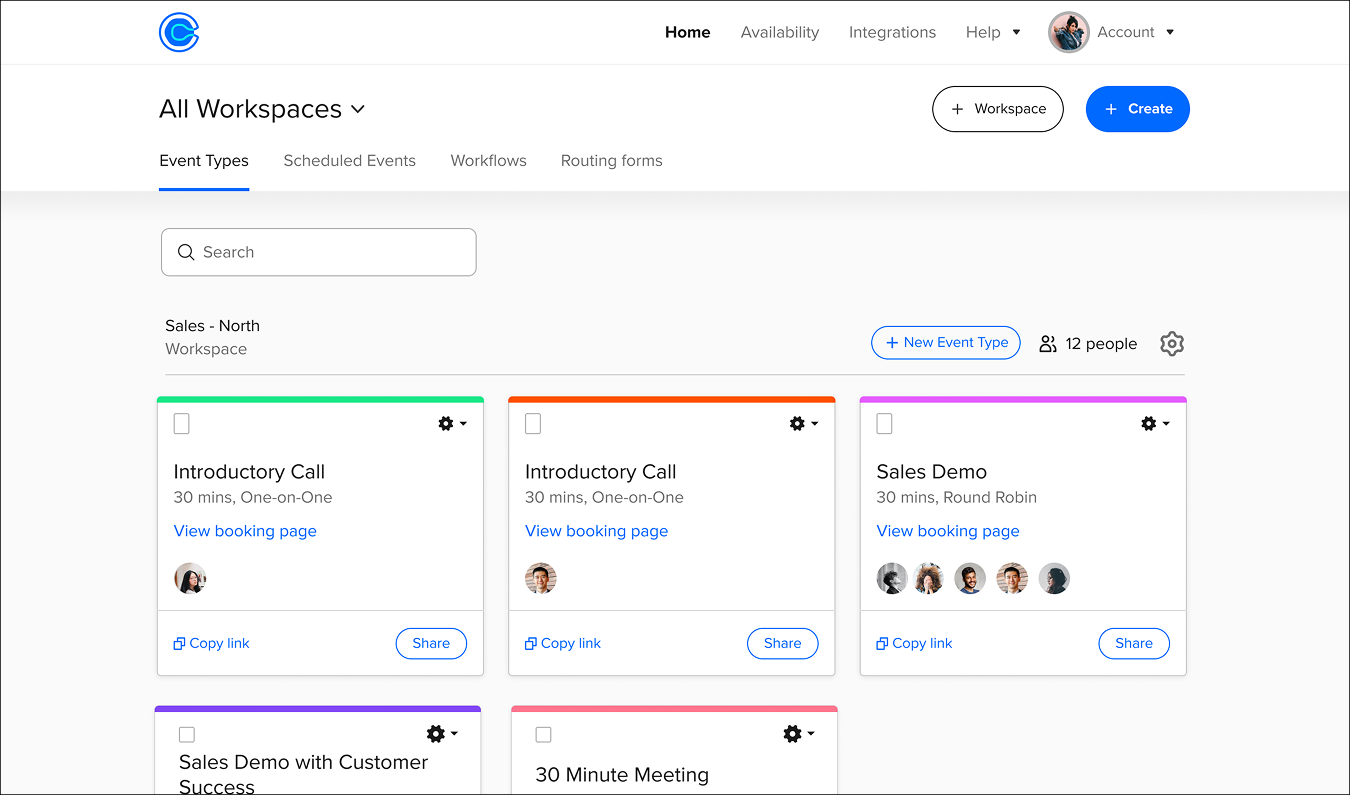Viewport: 1350px width, 795px height.
Task: Switch to the Scheduled Events tab
Action: tap(349, 161)
